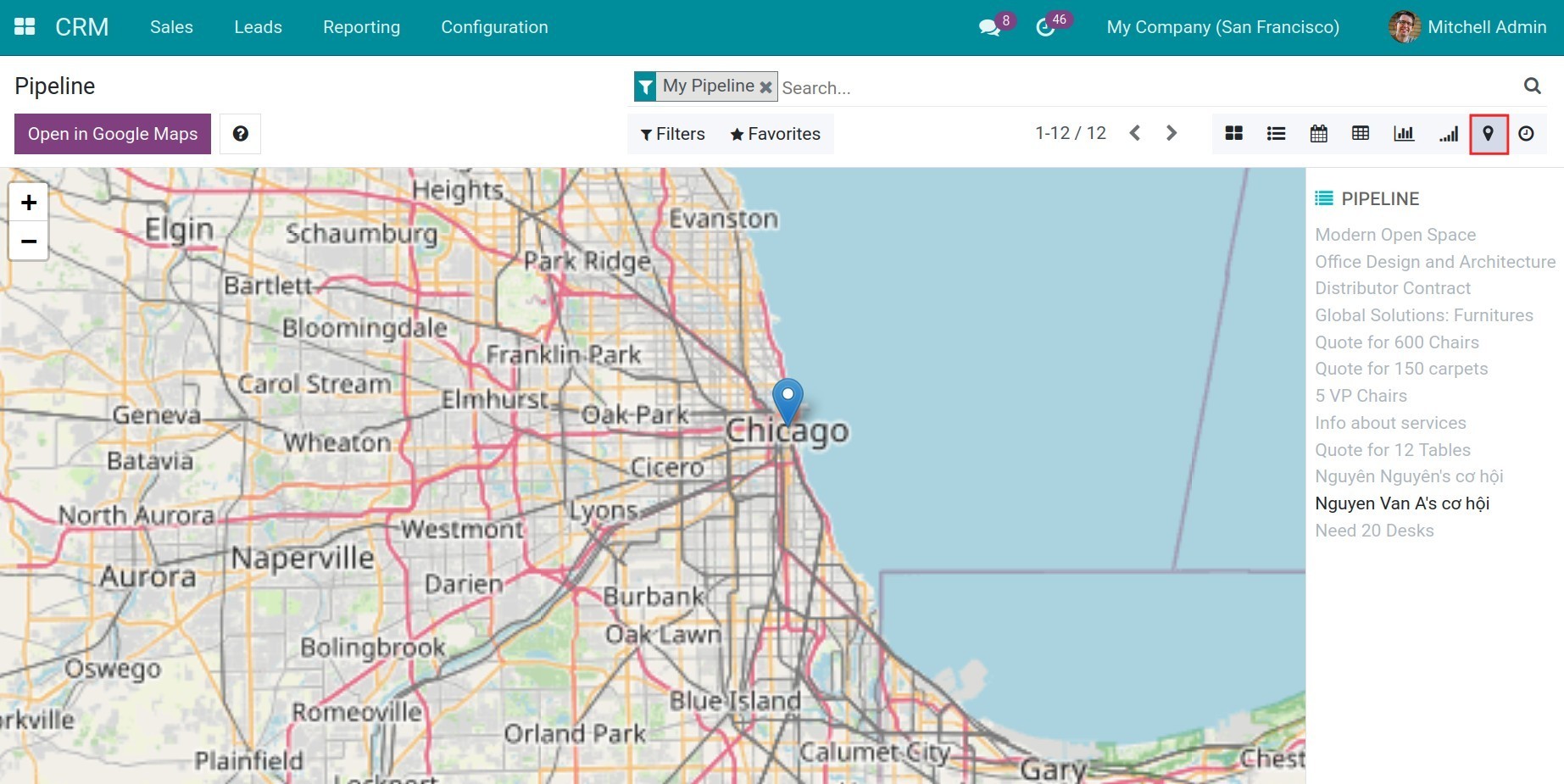Open the apps switcher menu
Screen dimensions: 1564x784
[x=24, y=25]
